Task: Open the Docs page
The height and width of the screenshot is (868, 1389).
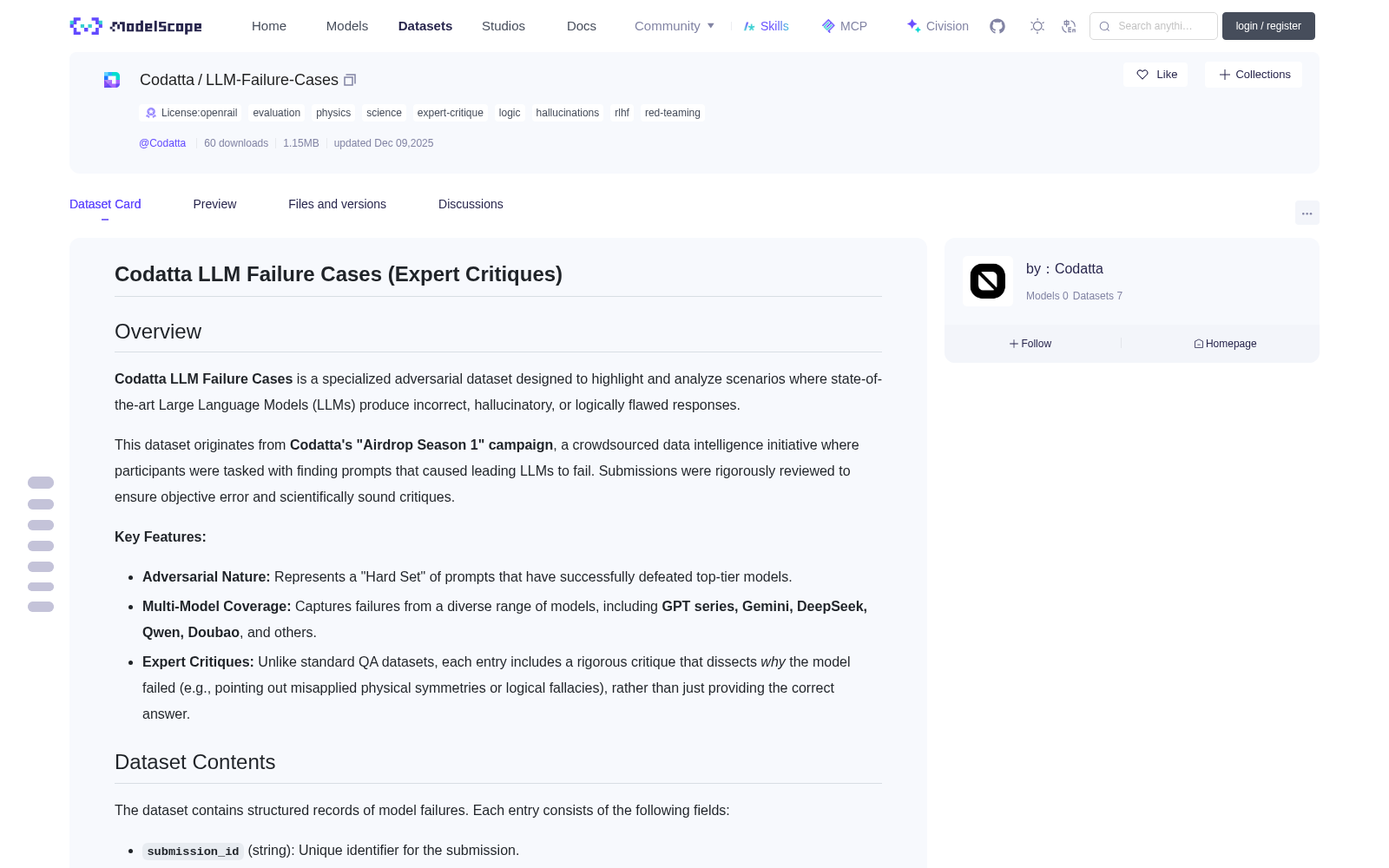Action: [582, 26]
